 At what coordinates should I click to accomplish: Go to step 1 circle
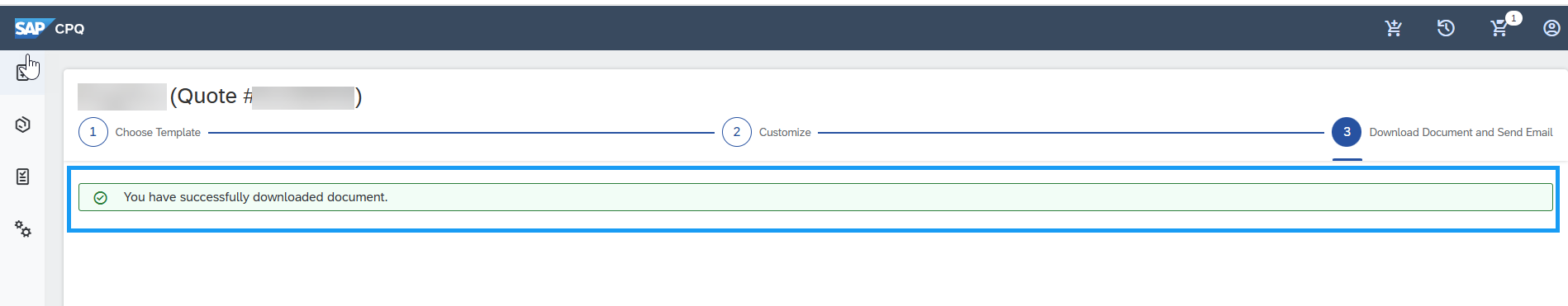(x=93, y=132)
